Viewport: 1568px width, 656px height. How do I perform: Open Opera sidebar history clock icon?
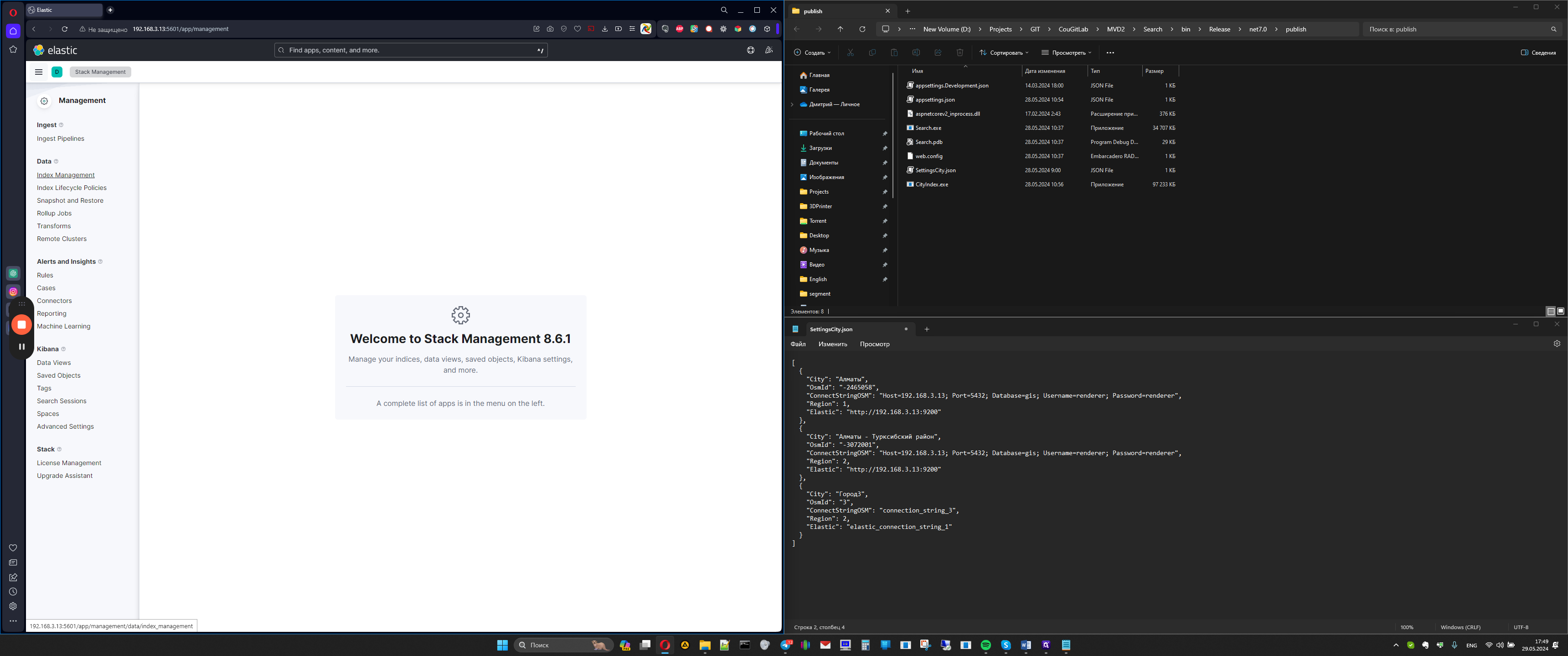click(13, 591)
